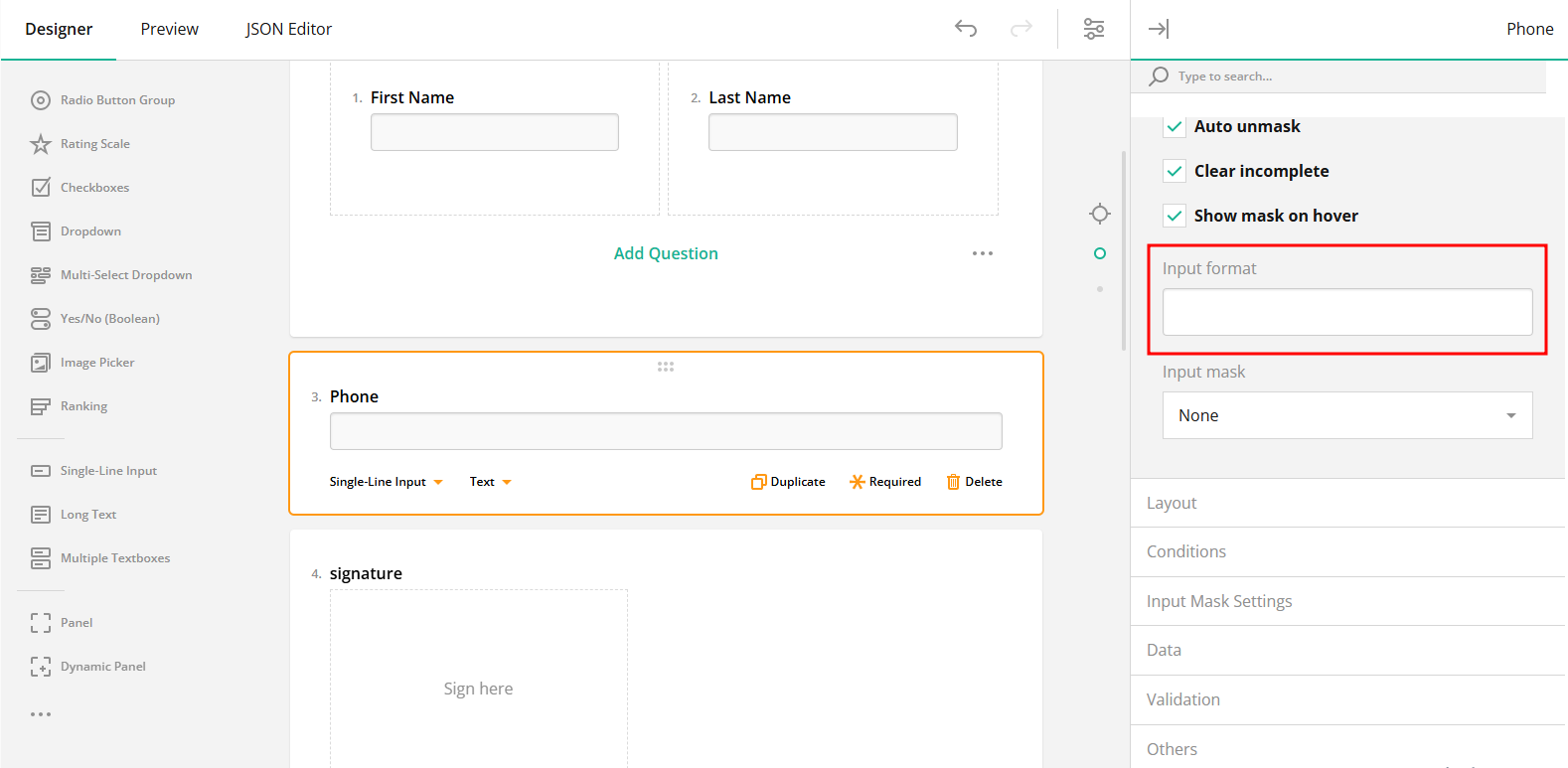
Task: Click the Undo arrow icon
Action: coord(965,29)
